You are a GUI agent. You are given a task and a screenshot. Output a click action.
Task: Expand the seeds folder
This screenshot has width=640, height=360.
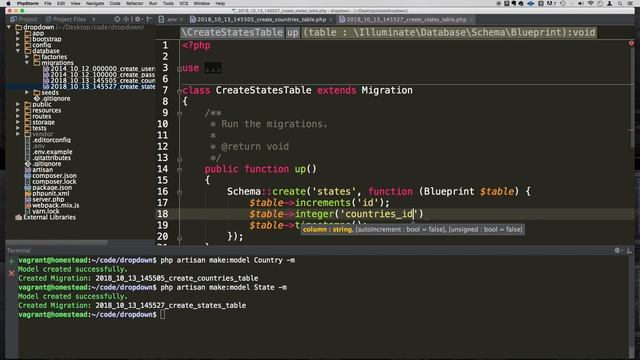click(x=27, y=93)
